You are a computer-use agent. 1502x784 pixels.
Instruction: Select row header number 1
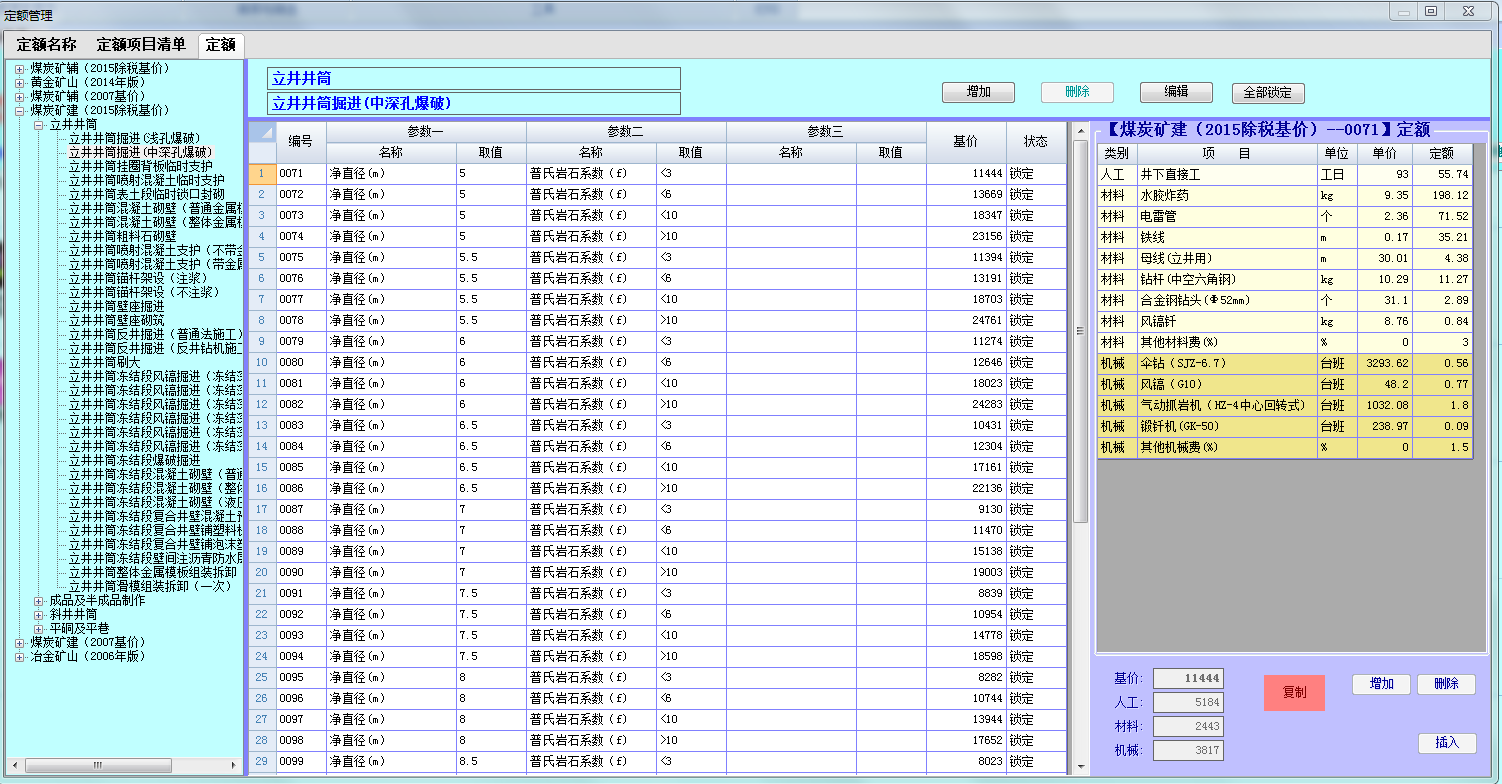coord(262,173)
